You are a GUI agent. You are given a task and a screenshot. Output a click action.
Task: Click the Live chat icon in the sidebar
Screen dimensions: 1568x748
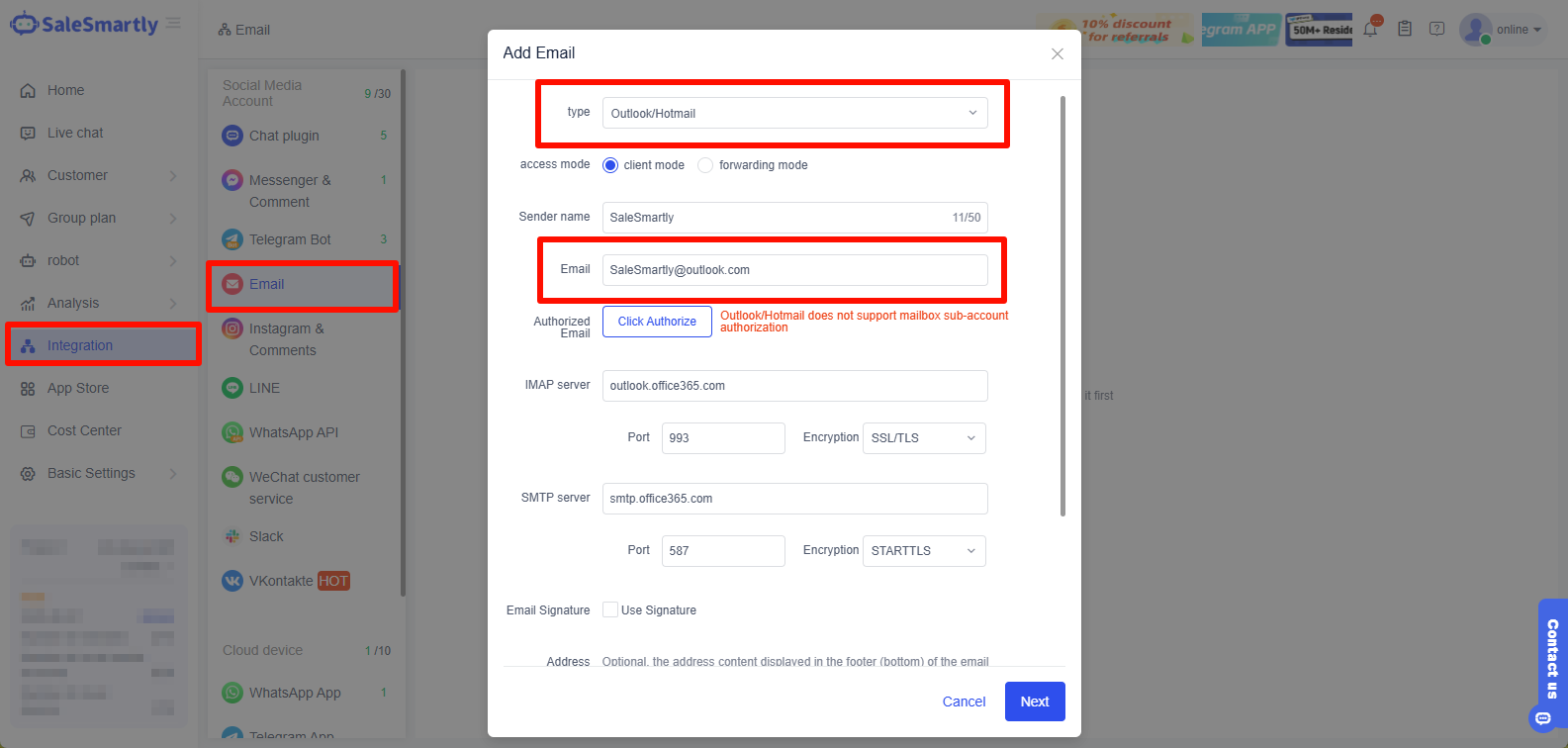point(28,133)
